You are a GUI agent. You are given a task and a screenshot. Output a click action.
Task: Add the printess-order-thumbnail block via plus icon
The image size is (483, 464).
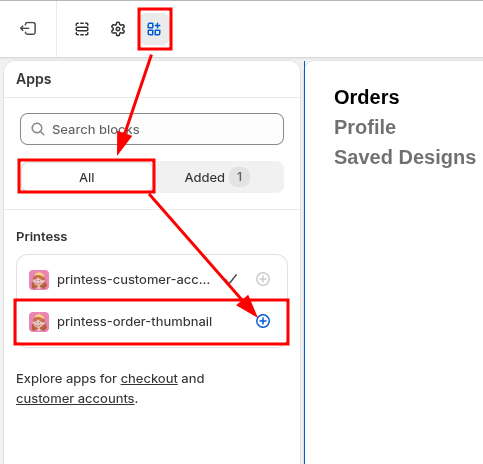[263, 321]
